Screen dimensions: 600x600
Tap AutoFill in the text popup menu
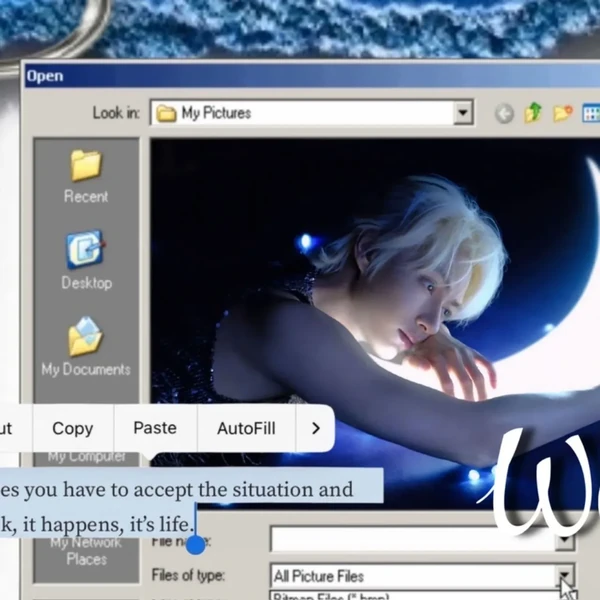246,428
